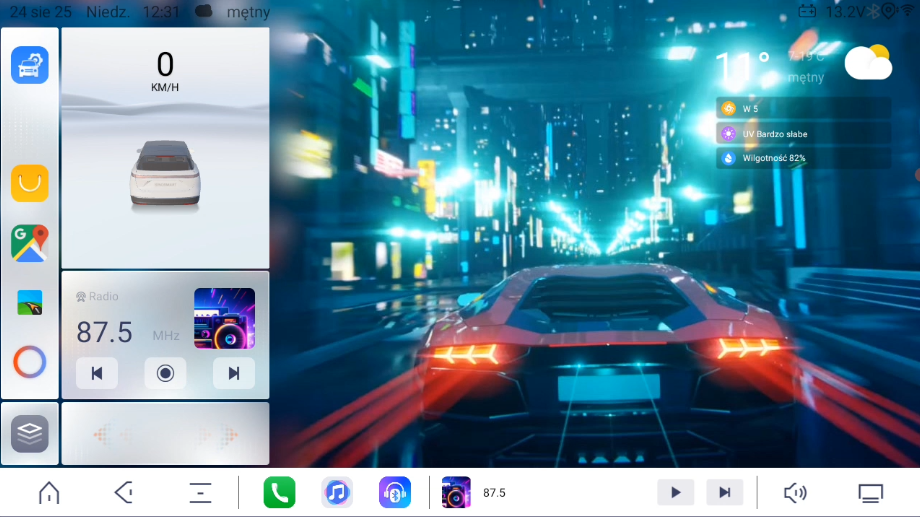Open the green Phone app

coord(279,492)
